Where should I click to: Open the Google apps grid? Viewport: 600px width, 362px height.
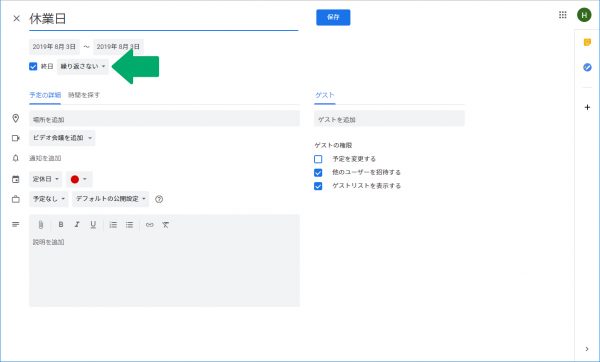pos(562,15)
